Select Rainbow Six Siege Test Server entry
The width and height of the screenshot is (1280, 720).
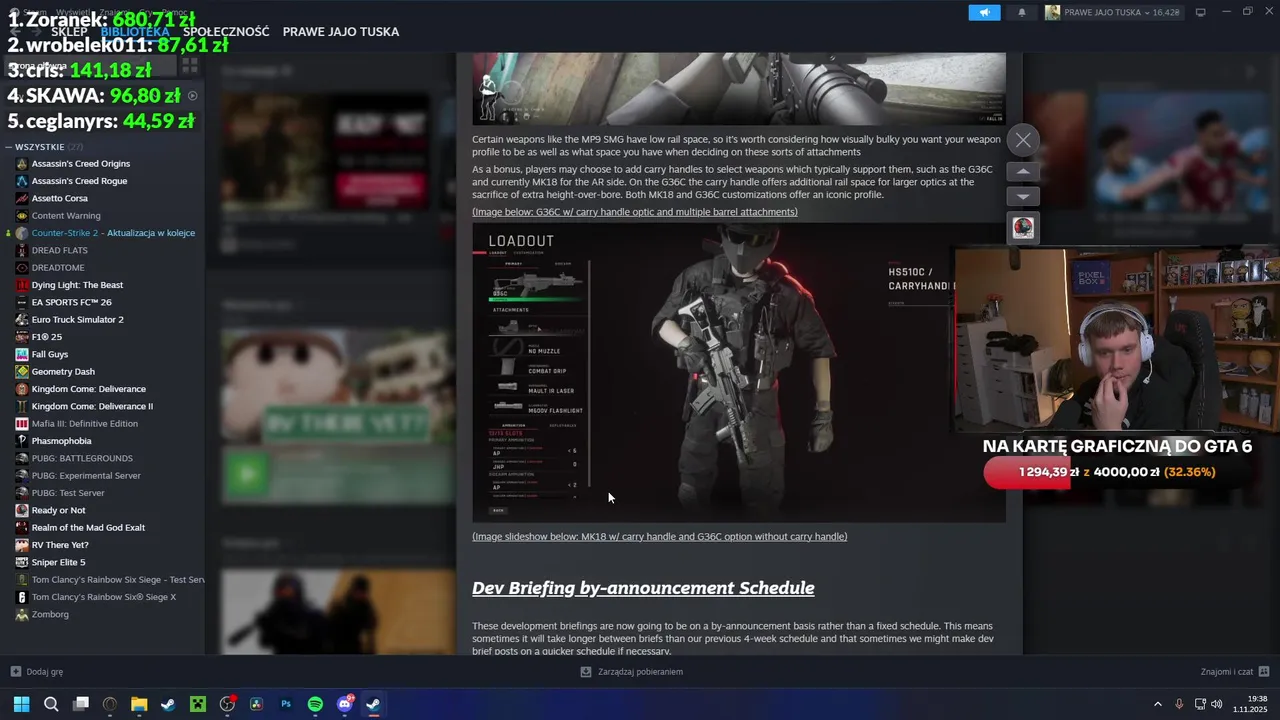click(x=118, y=580)
